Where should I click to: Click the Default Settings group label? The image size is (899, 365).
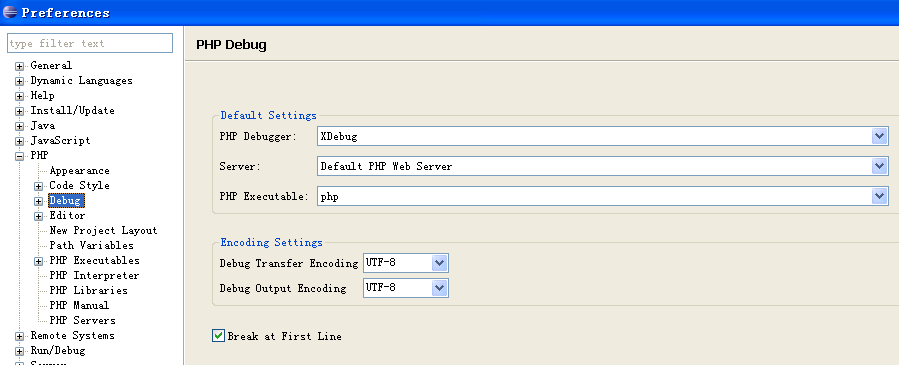pos(268,115)
